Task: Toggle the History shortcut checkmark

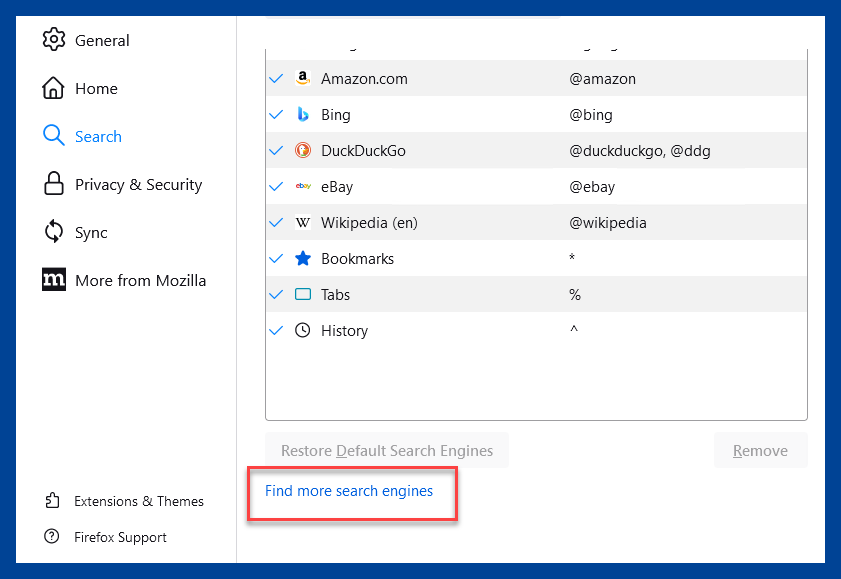Action: (276, 330)
